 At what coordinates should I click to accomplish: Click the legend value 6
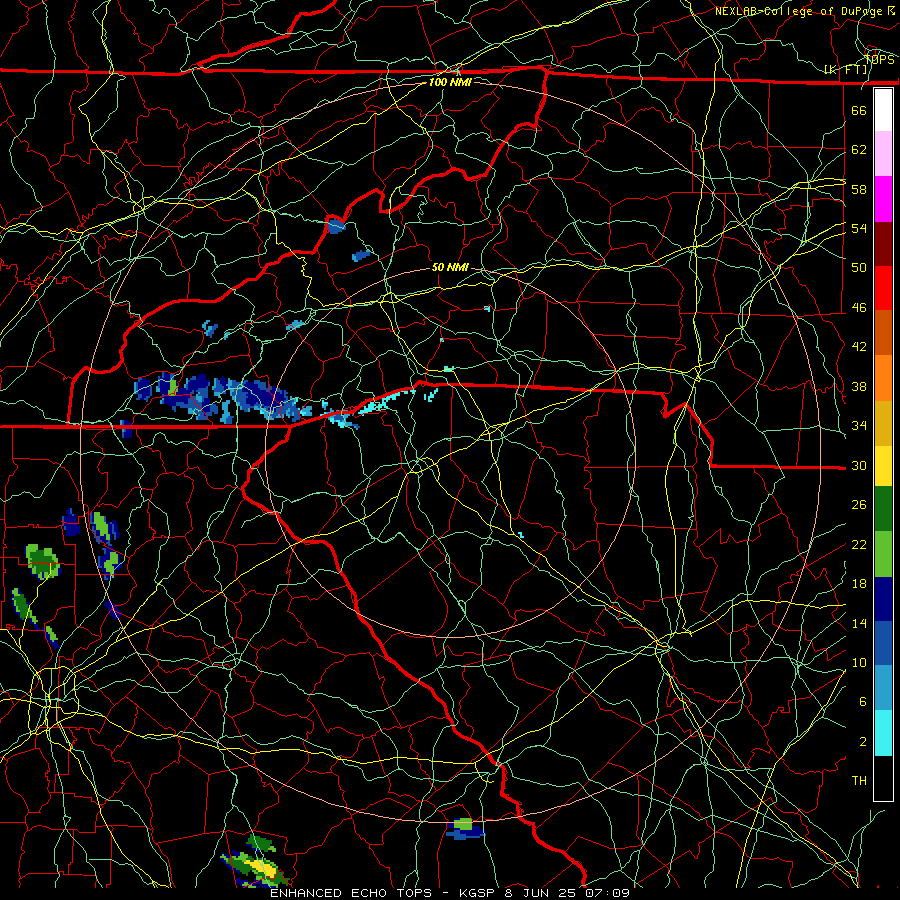(x=863, y=702)
